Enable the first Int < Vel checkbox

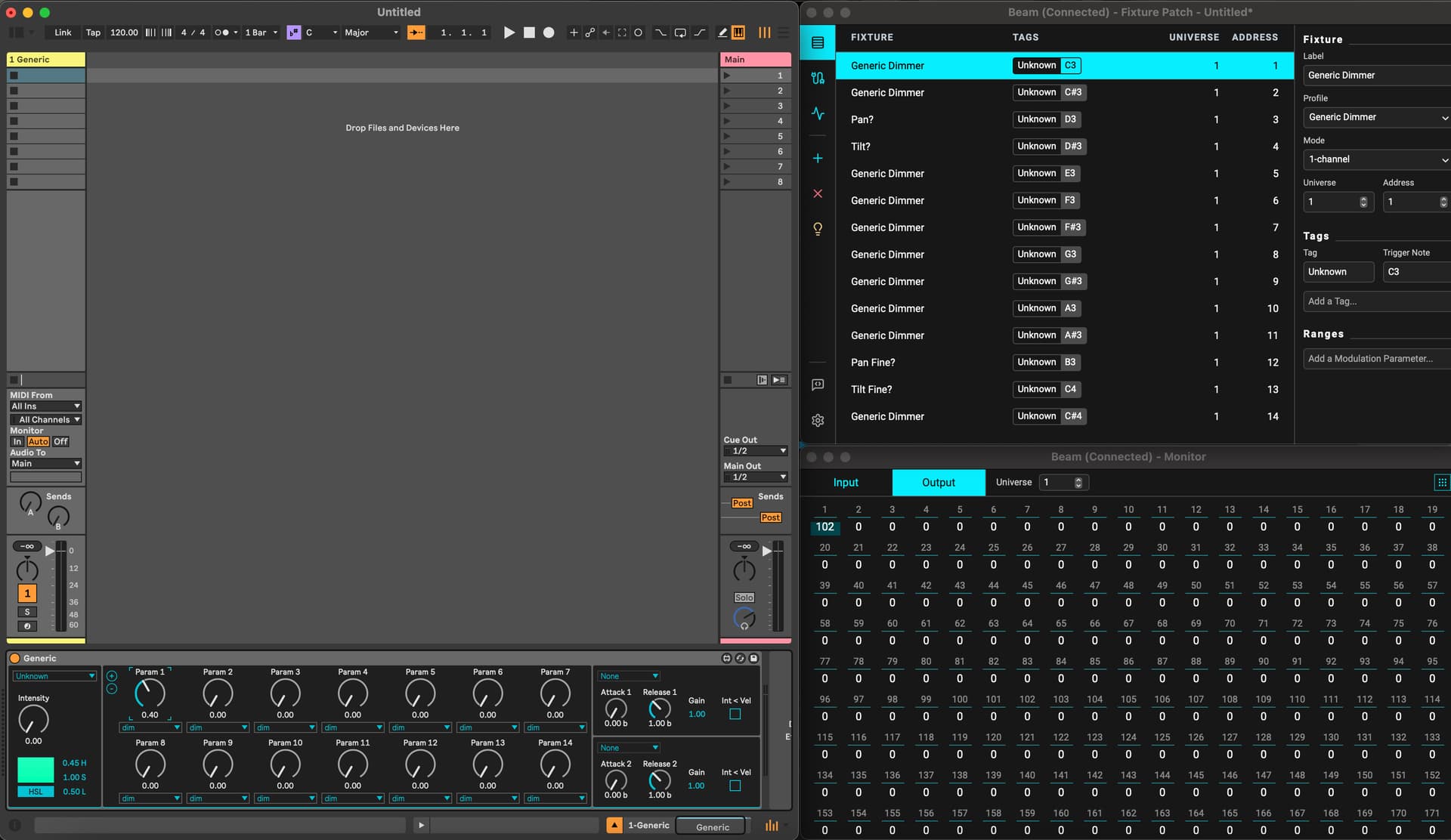click(735, 715)
